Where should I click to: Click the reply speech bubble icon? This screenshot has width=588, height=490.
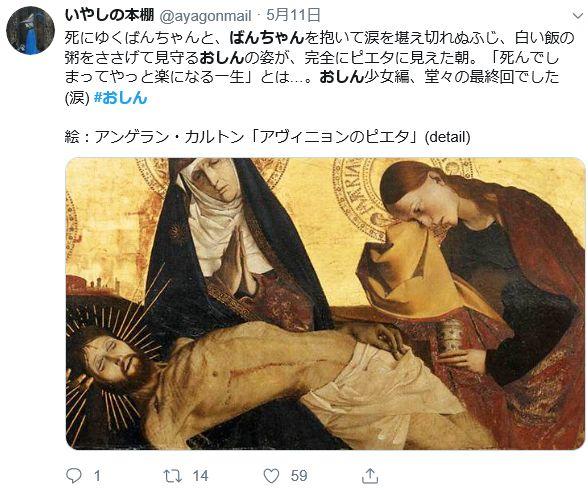(x=74, y=475)
